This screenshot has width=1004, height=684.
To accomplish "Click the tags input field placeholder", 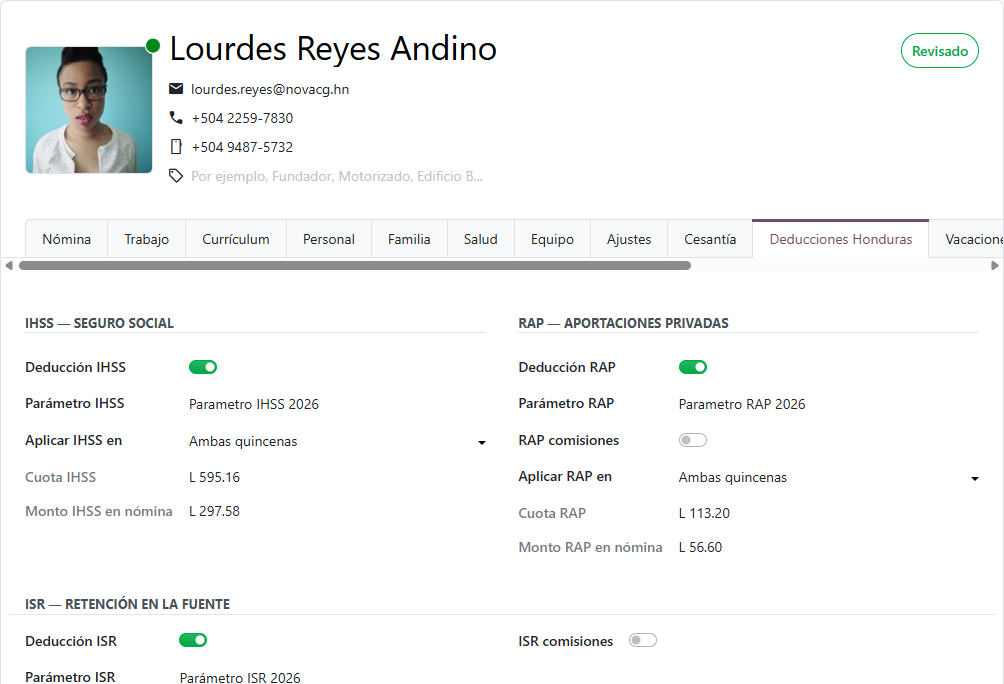I will coord(337,176).
